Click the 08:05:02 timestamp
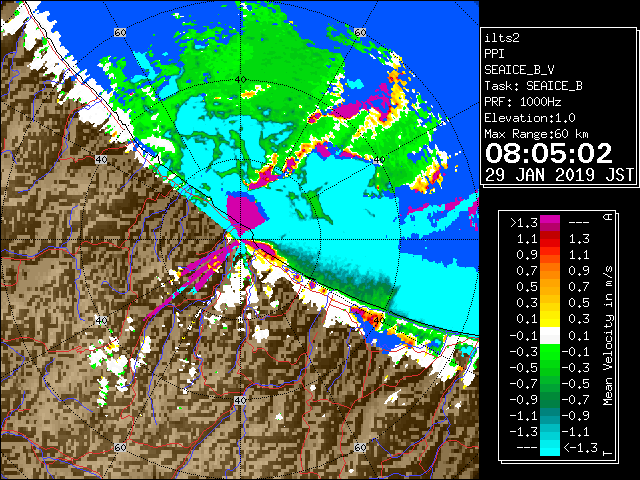This screenshot has width=640, height=480. (x=549, y=153)
